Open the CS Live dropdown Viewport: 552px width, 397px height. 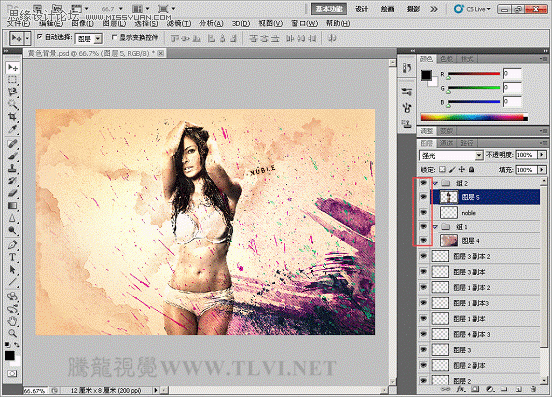473,9
